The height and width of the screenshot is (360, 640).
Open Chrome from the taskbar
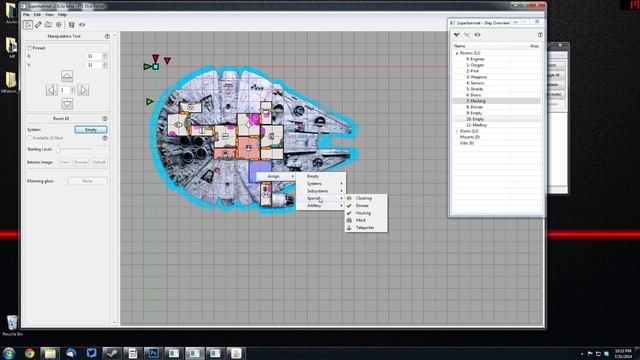click(x=29, y=353)
